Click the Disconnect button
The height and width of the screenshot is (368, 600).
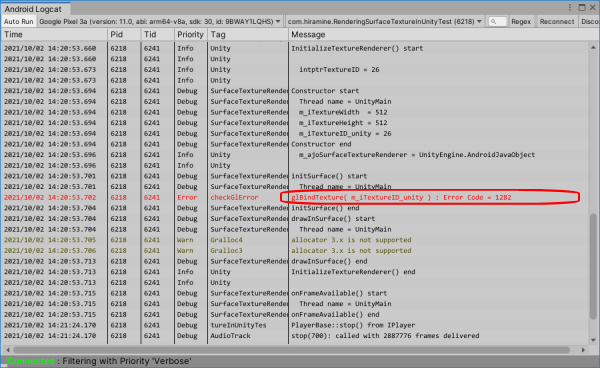(590, 21)
